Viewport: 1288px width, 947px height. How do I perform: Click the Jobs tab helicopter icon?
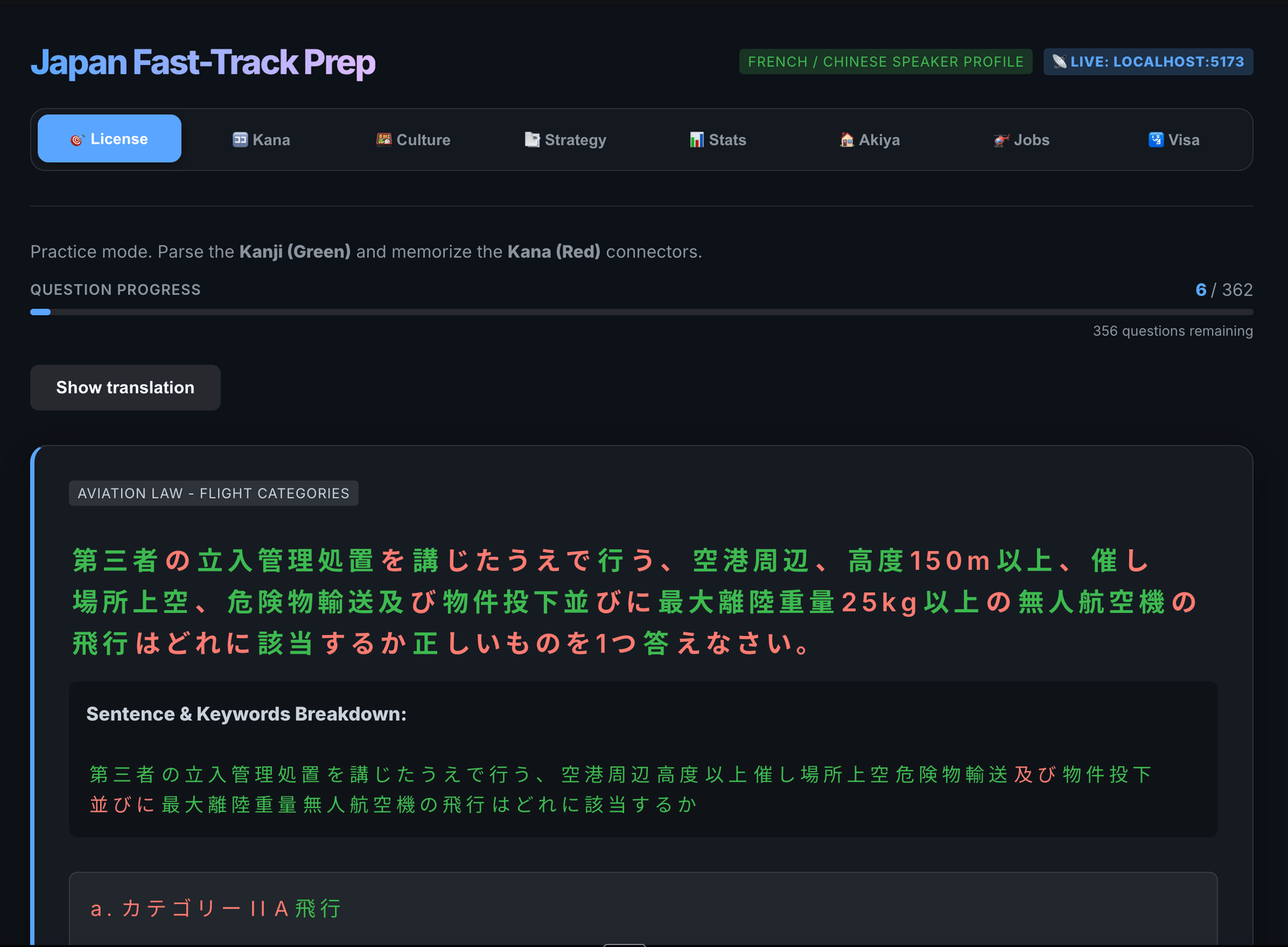pyautogui.click(x=1002, y=139)
